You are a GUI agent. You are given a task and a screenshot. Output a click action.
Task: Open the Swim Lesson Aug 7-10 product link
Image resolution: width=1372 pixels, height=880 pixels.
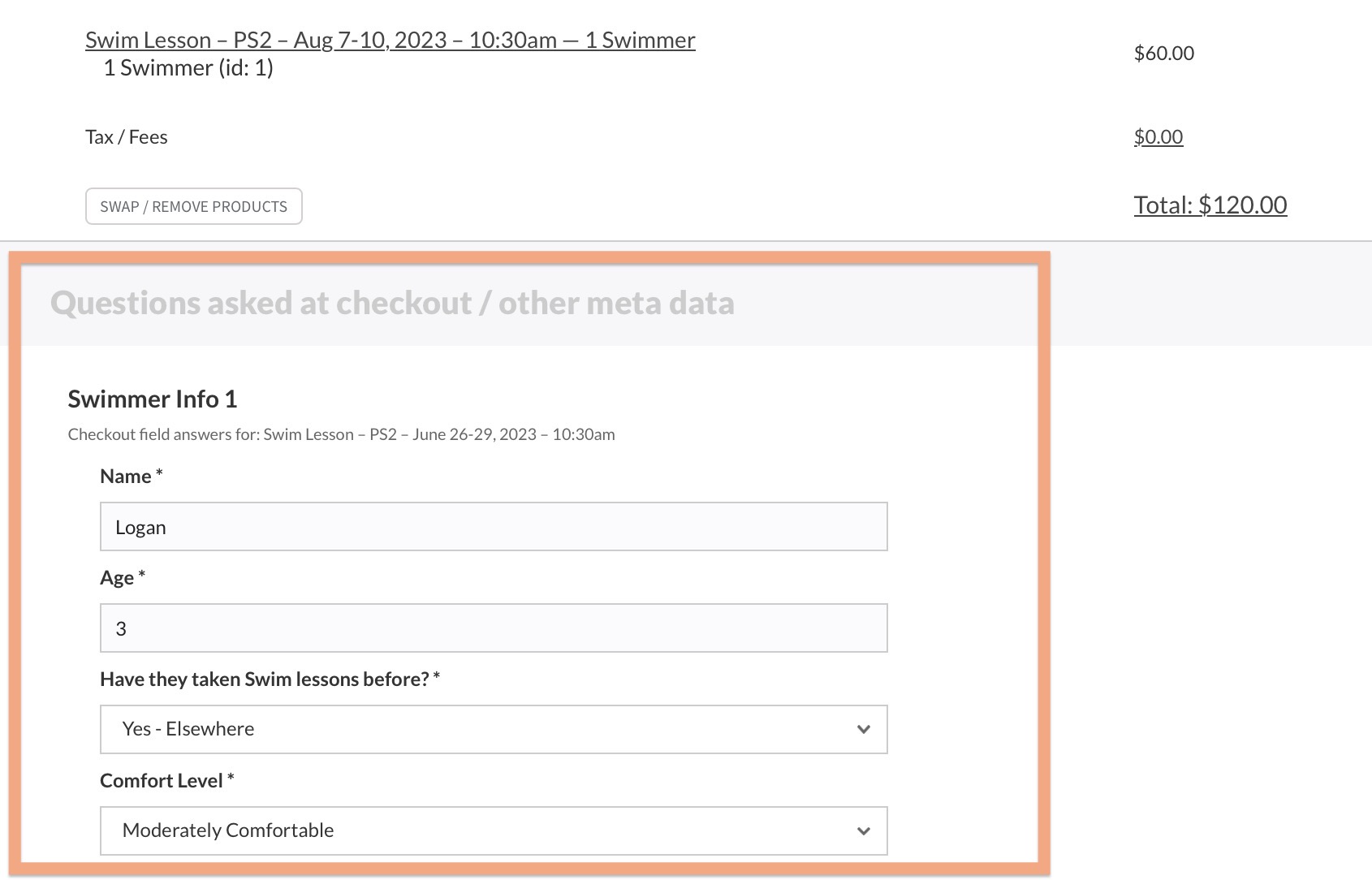pos(390,40)
